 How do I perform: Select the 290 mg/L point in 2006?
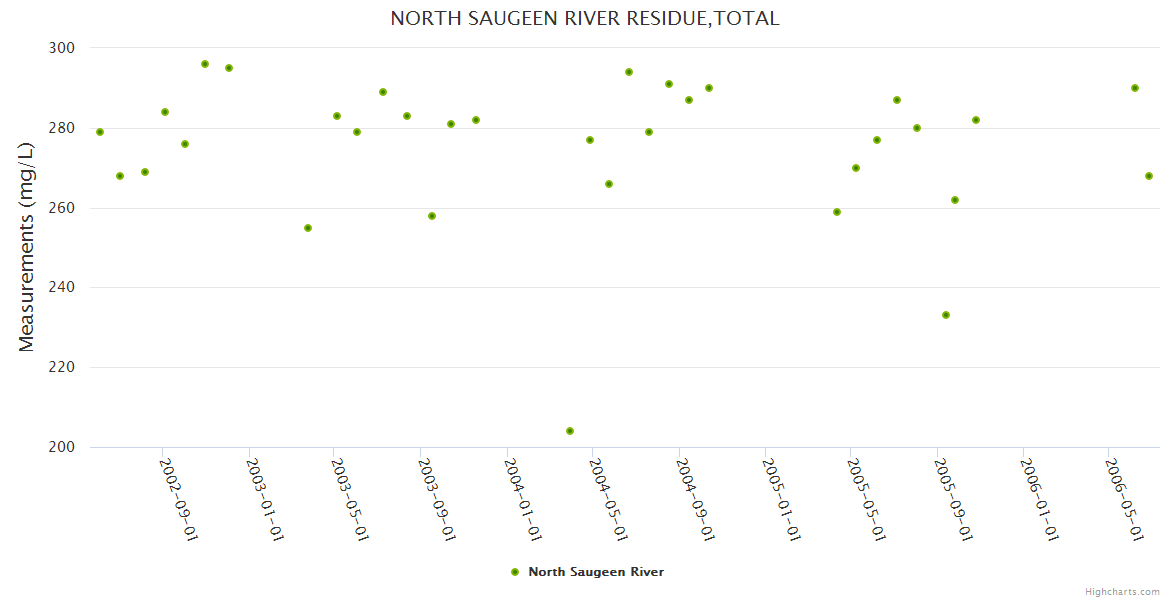click(1135, 88)
